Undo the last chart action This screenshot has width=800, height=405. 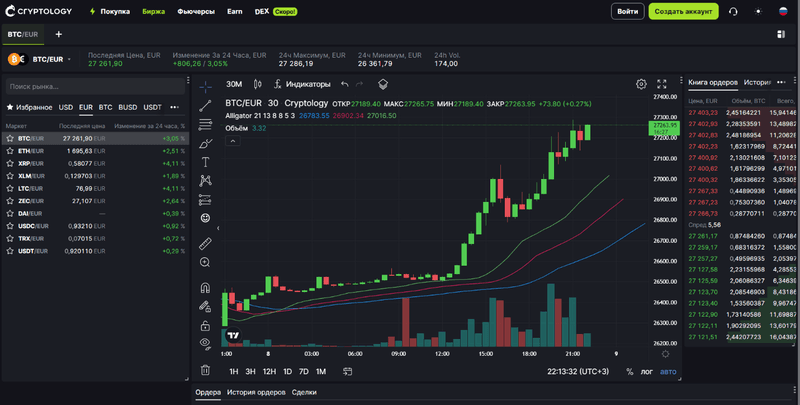point(345,84)
